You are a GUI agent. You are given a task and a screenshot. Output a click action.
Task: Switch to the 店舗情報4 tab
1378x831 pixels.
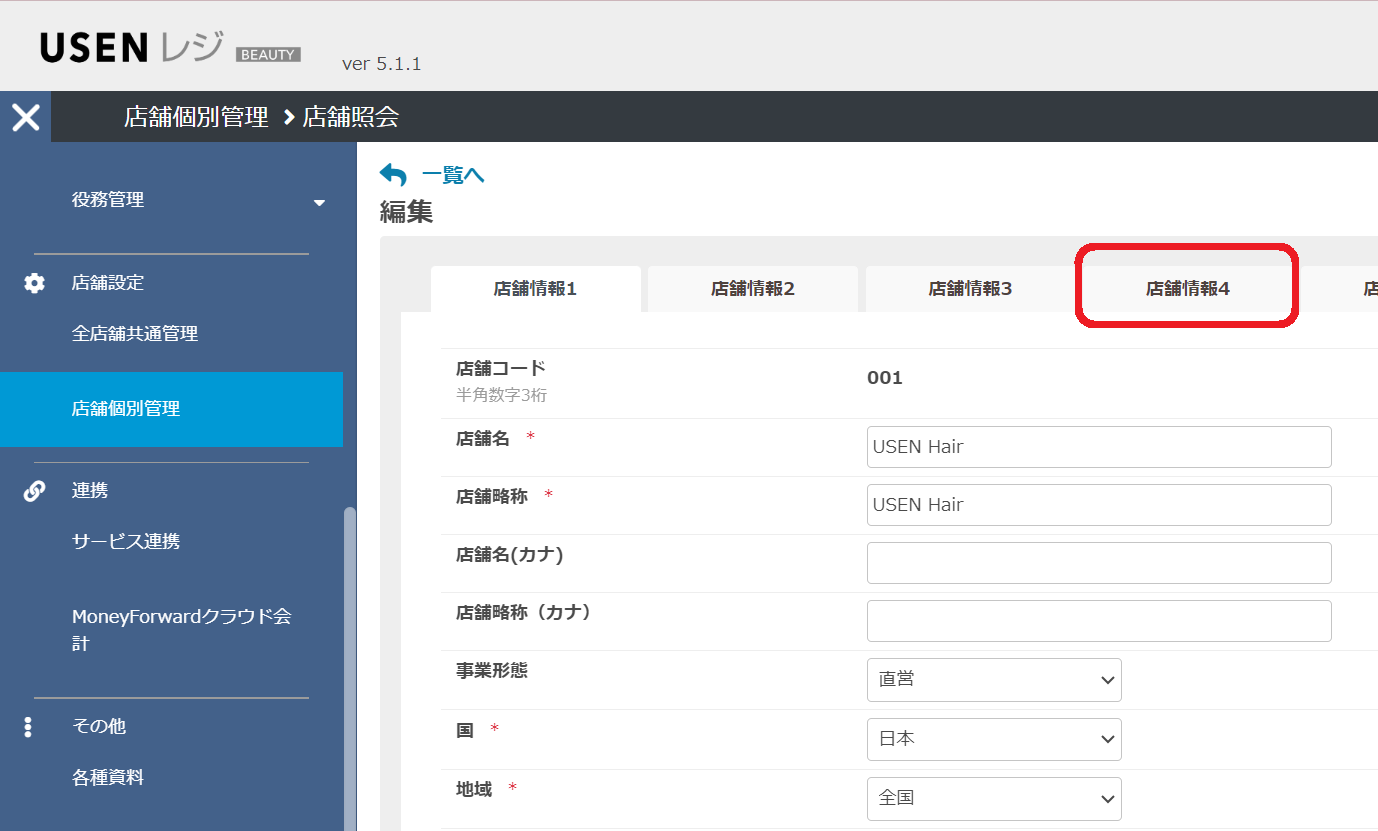[x=1187, y=289]
